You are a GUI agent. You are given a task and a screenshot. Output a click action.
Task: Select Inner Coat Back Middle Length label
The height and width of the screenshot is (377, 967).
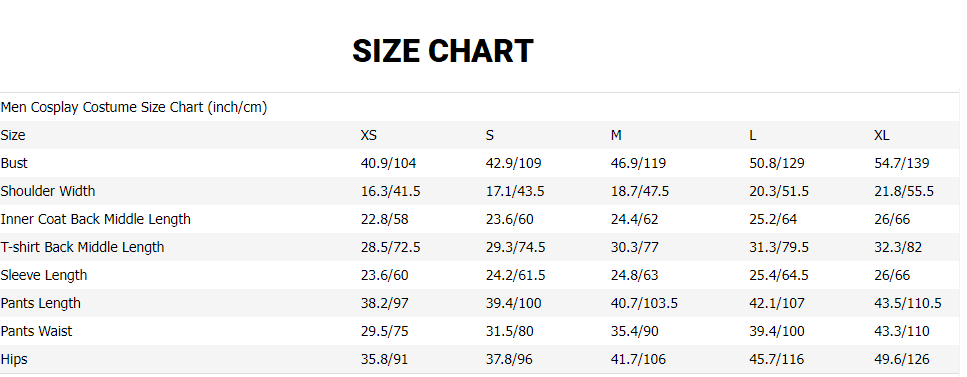[x=96, y=220]
